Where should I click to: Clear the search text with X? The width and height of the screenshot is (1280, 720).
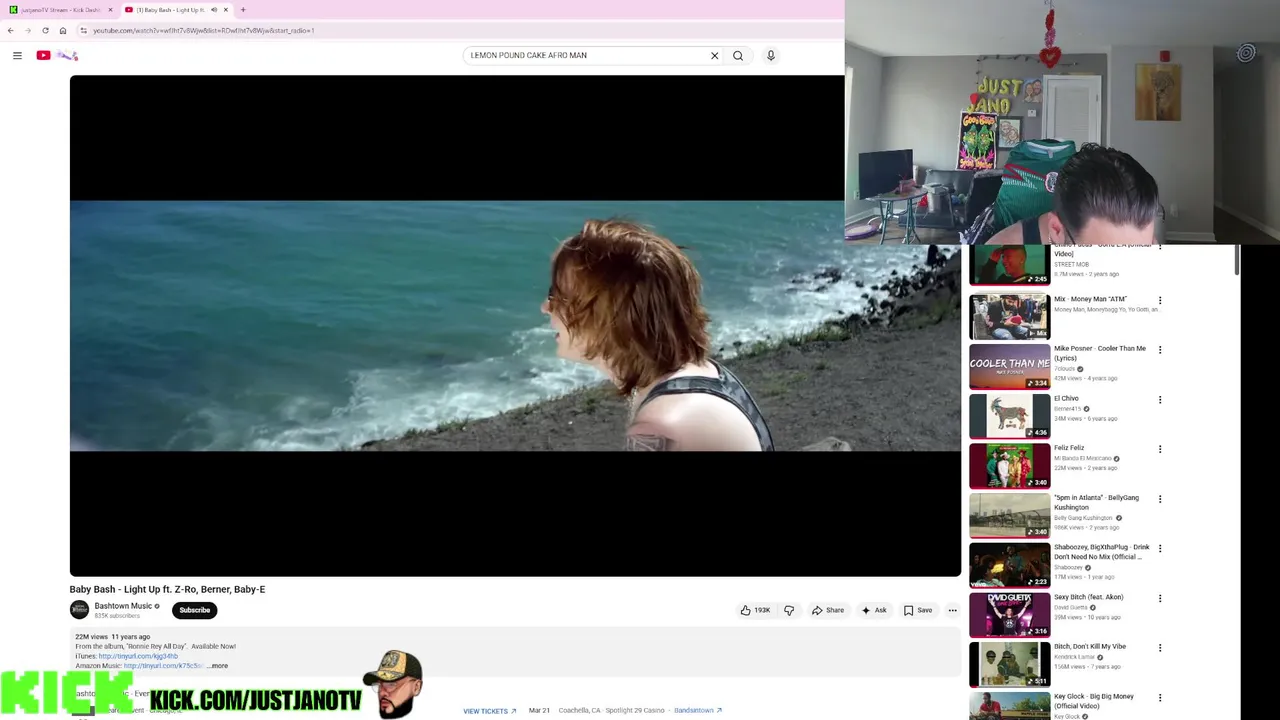click(x=714, y=56)
